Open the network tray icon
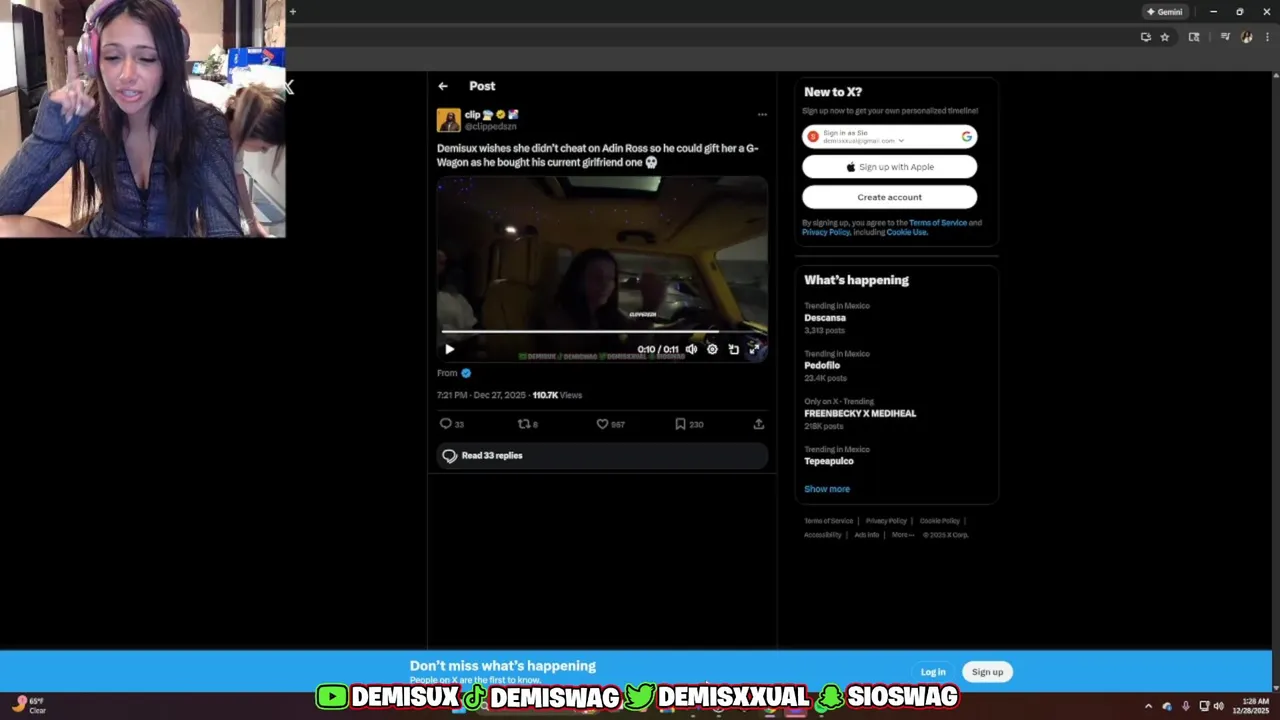The height and width of the screenshot is (720, 1280). pos(1204,706)
